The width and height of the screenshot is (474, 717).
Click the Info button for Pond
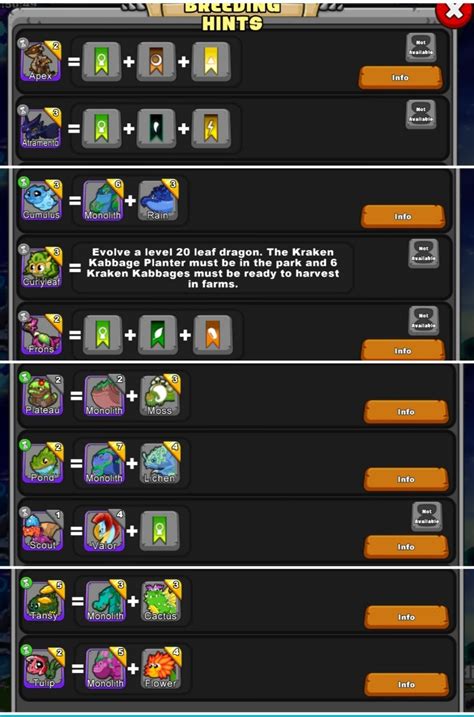point(406,479)
